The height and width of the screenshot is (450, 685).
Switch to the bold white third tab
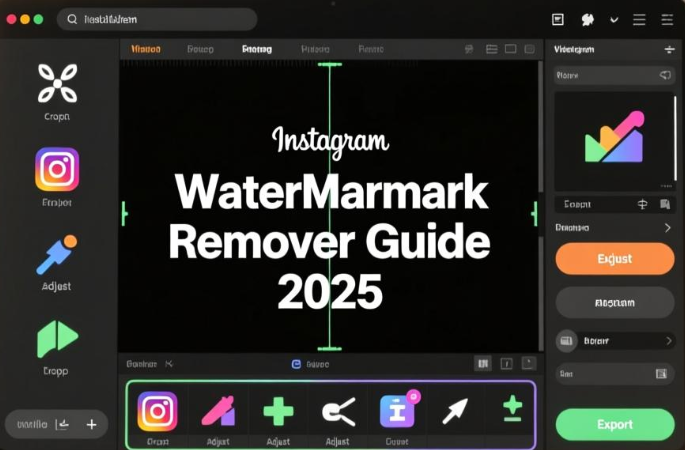tap(257, 49)
